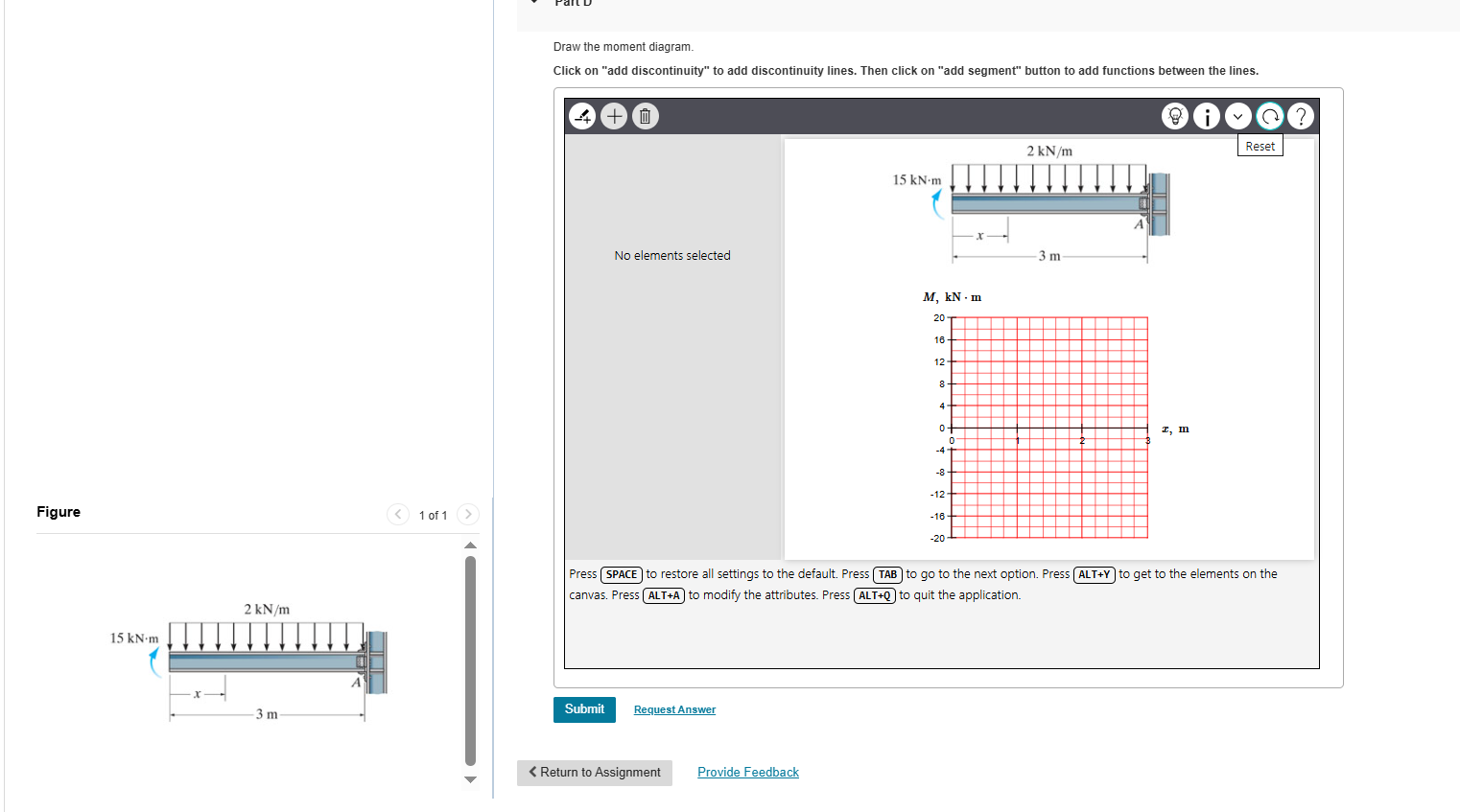
Task: Open the toolbar chevron dropdown menu
Action: point(1237,116)
